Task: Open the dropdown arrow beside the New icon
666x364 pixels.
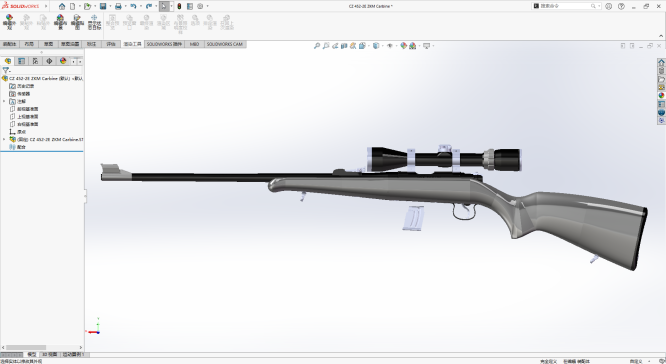Action: (x=79, y=6)
